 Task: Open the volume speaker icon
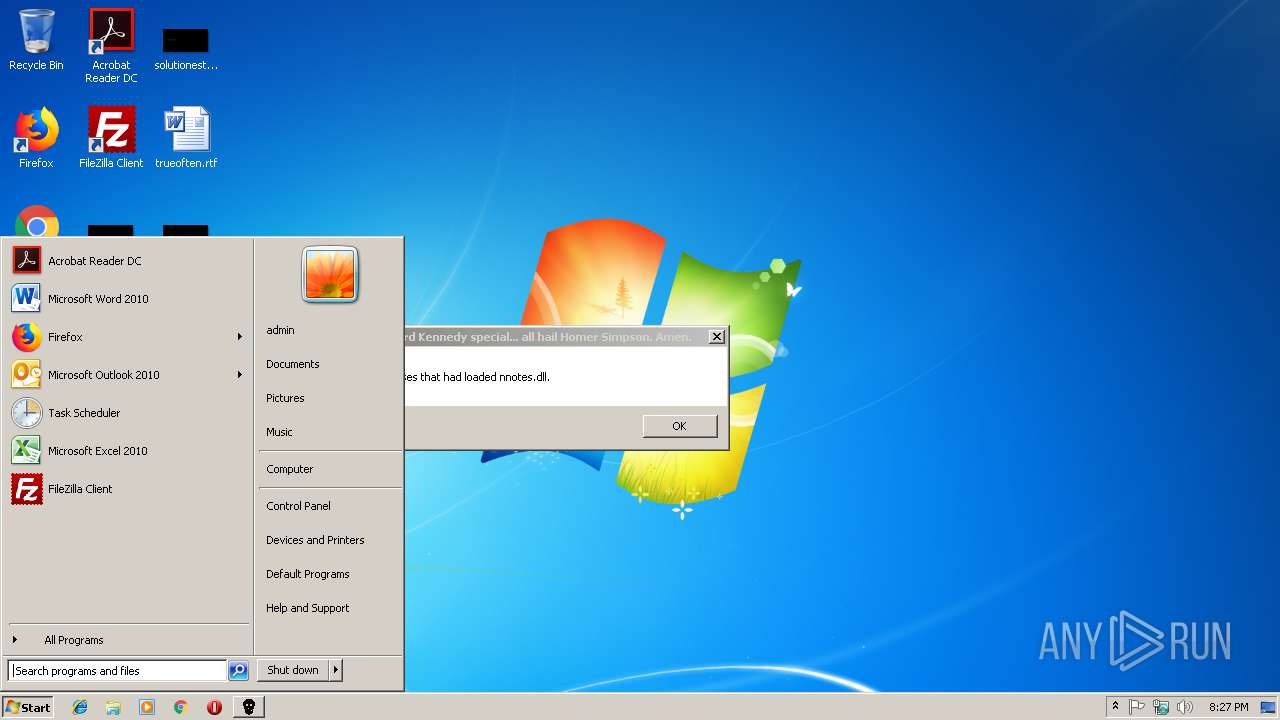pos(1185,707)
